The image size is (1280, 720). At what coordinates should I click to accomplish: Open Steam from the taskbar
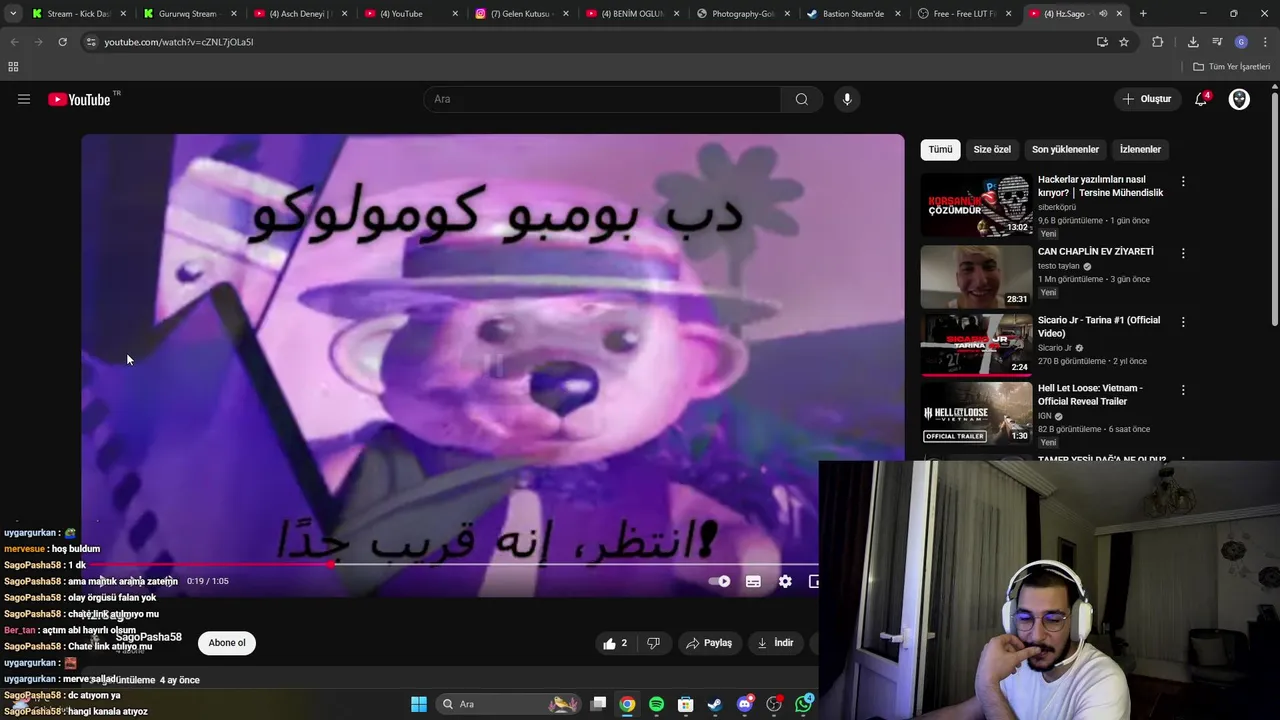715,704
